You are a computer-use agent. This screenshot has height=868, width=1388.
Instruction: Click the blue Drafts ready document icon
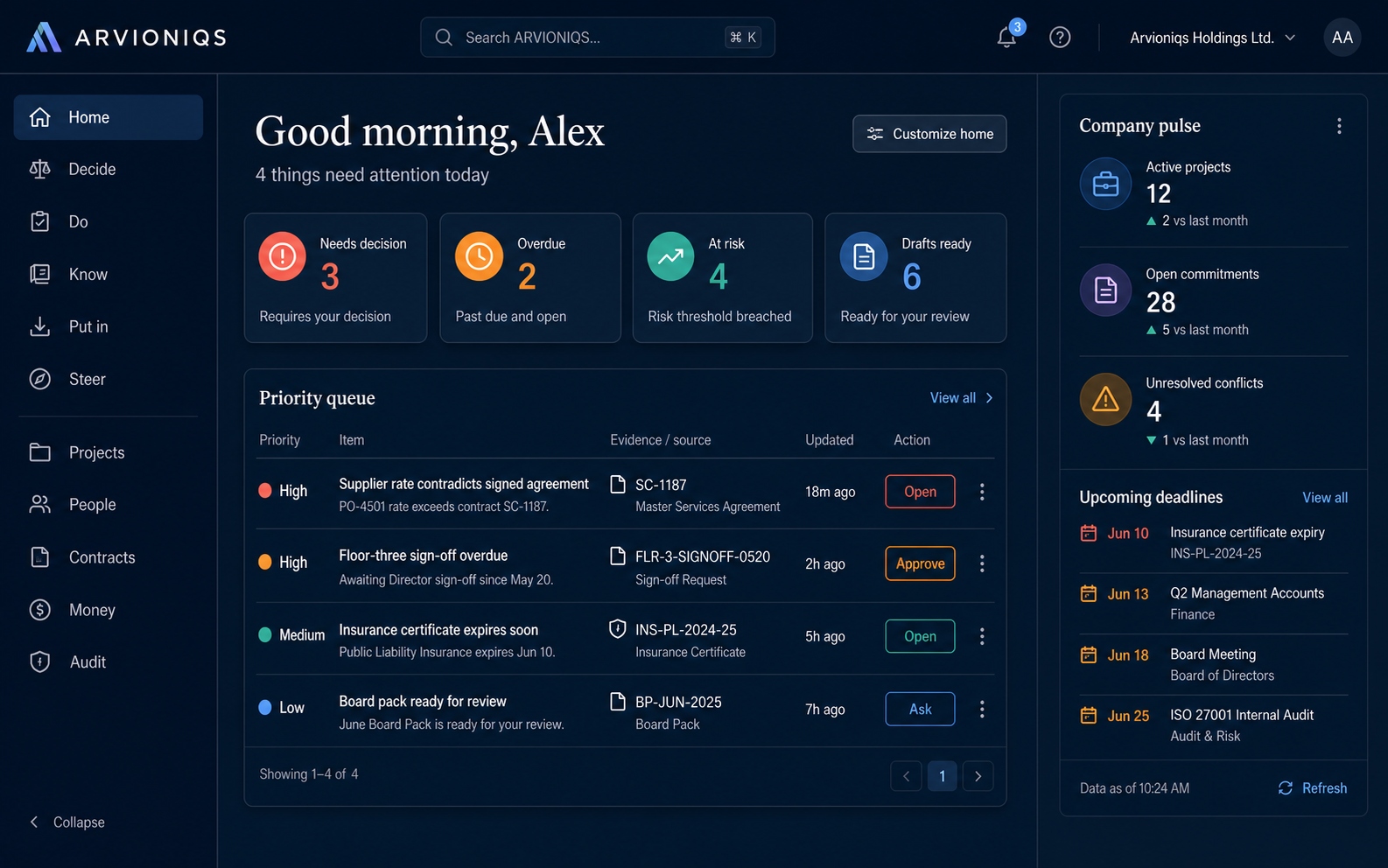coord(864,256)
